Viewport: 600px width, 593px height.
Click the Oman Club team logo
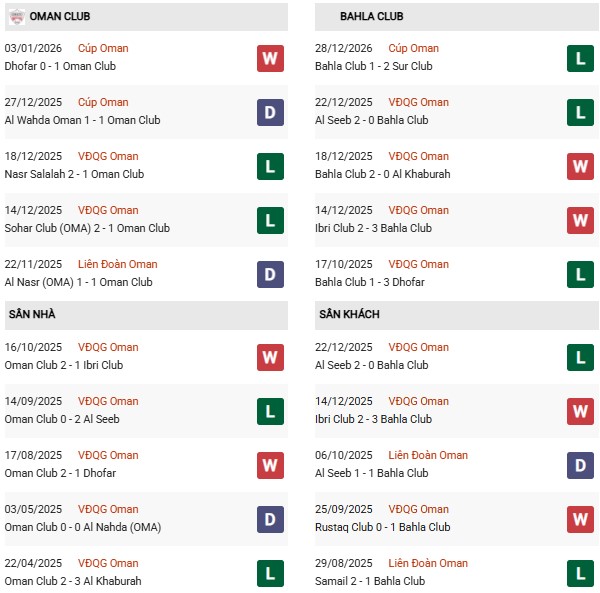(15, 17)
